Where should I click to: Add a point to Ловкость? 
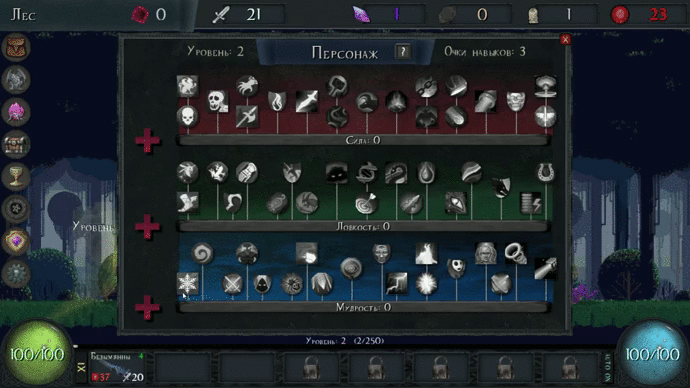point(147,227)
